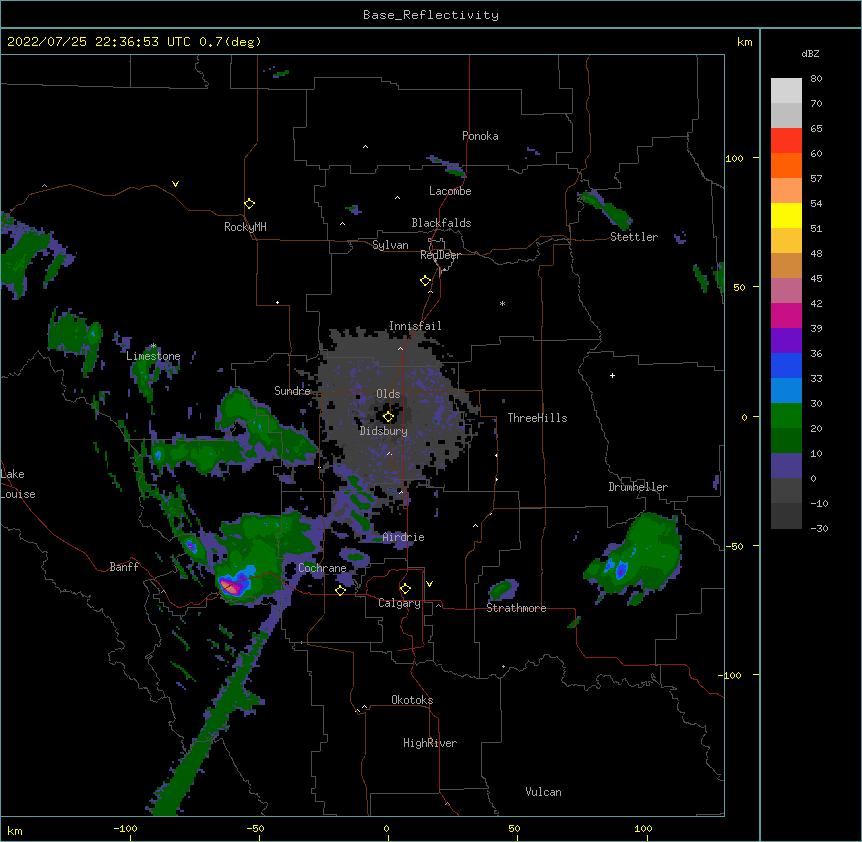Click the orange 60-57 dBZ legend swatch
The image size is (862, 842).
pyautogui.click(x=786, y=165)
